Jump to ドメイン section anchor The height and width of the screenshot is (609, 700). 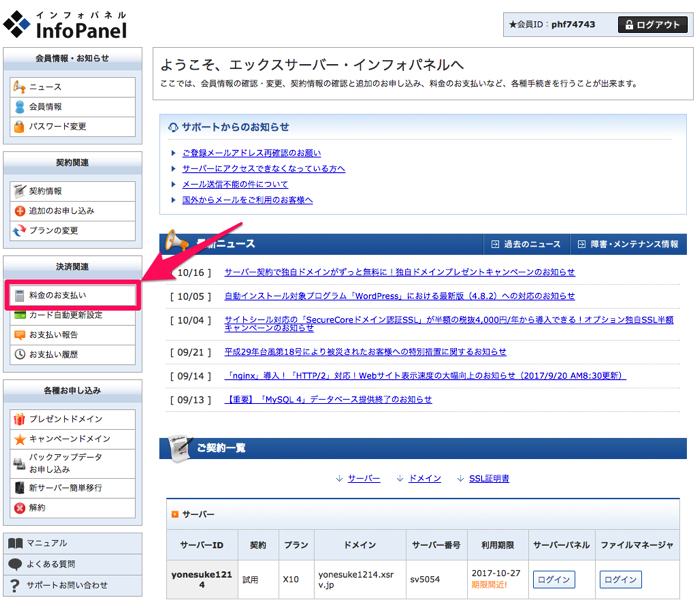coord(425,478)
